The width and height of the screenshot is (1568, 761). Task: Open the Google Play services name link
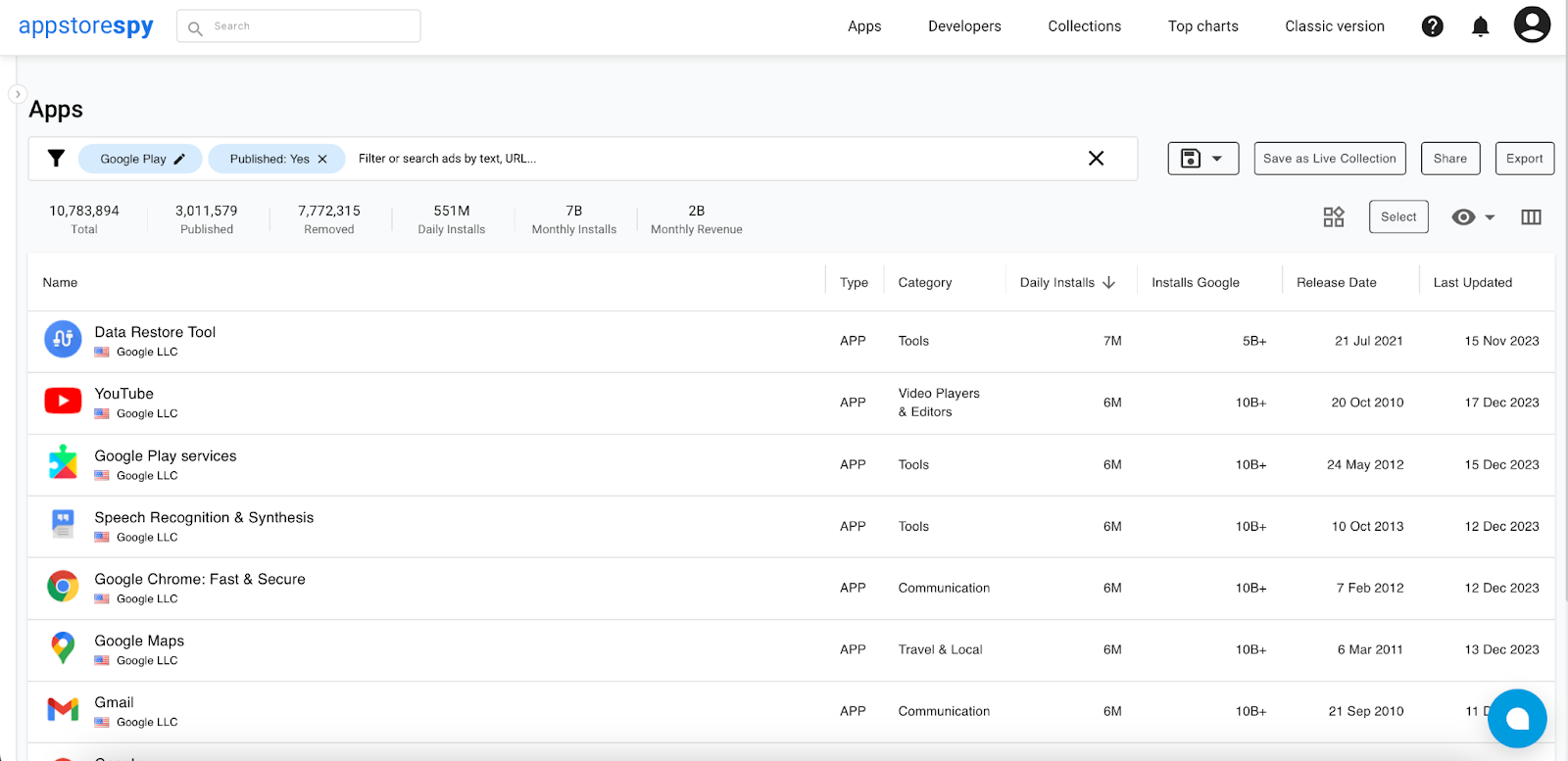[166, 455]
